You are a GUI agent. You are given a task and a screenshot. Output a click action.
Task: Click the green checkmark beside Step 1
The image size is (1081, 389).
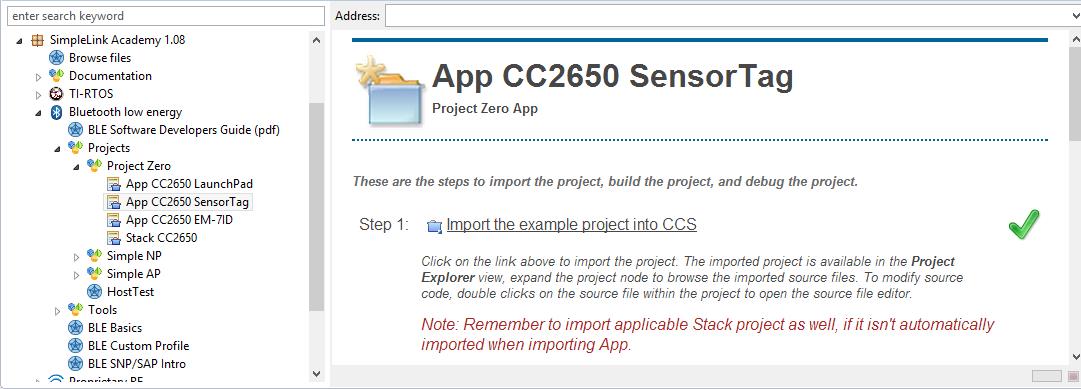[x=1024, y=225]
